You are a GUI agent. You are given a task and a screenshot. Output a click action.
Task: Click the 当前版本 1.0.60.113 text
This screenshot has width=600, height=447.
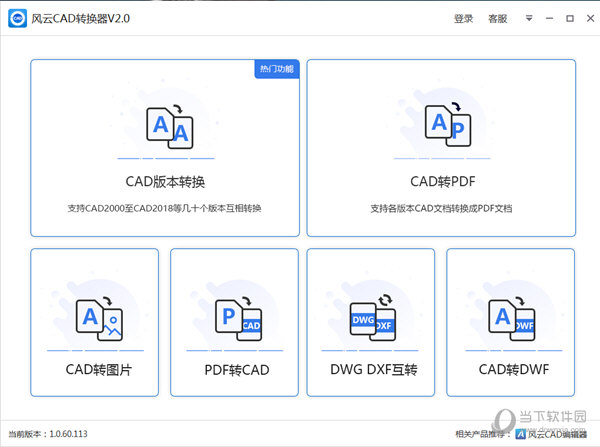(48, 434)
